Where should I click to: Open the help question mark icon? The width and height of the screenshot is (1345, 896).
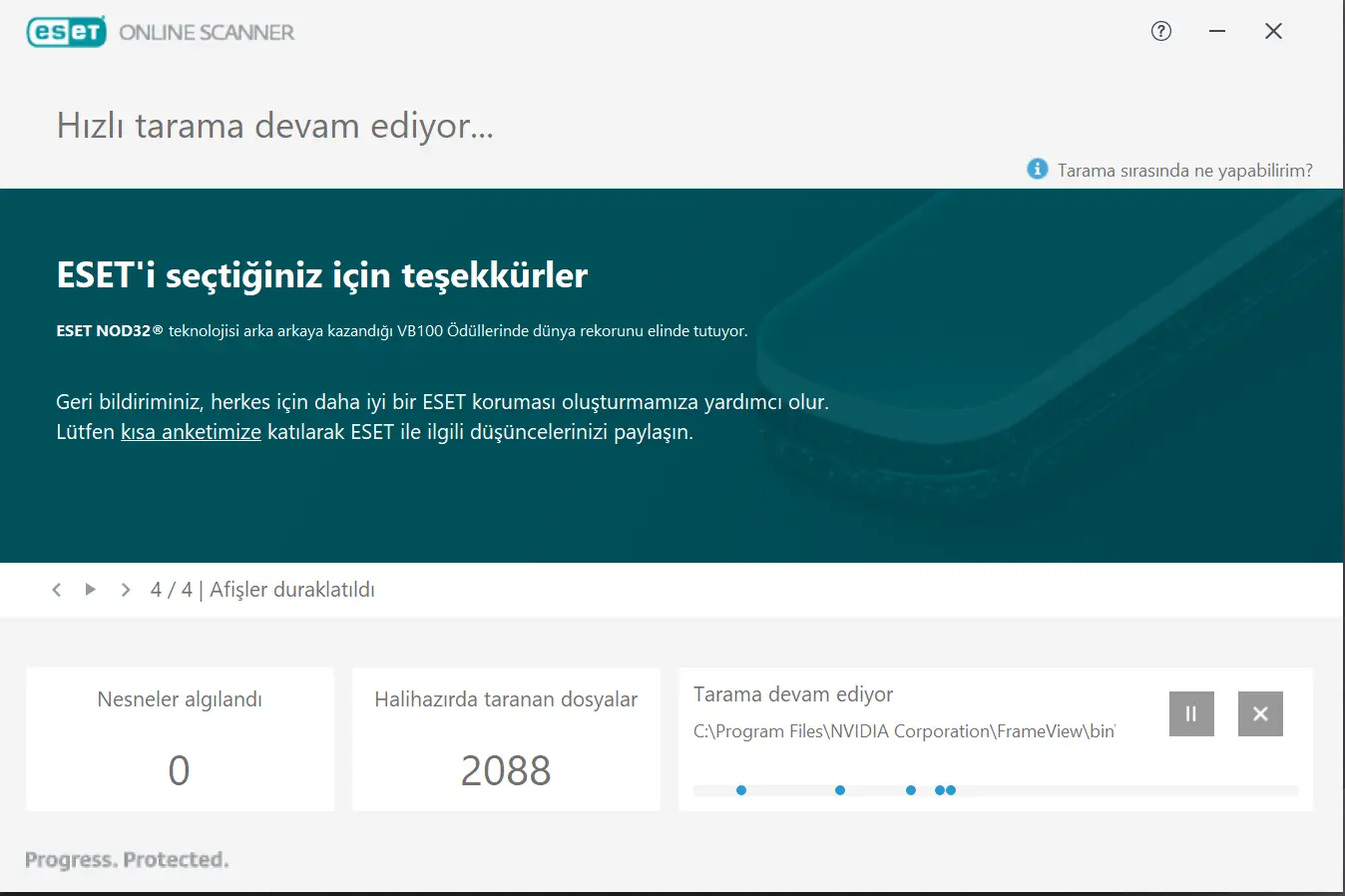click(1160, 31)
